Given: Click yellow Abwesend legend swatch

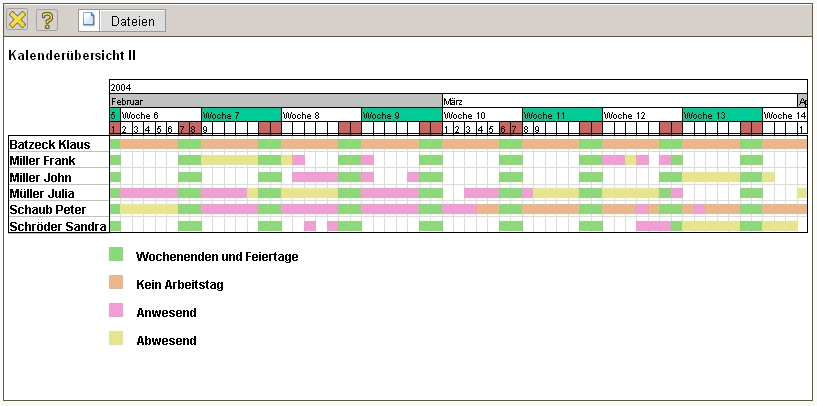Looking at the screenshot, I should (116, 340).
